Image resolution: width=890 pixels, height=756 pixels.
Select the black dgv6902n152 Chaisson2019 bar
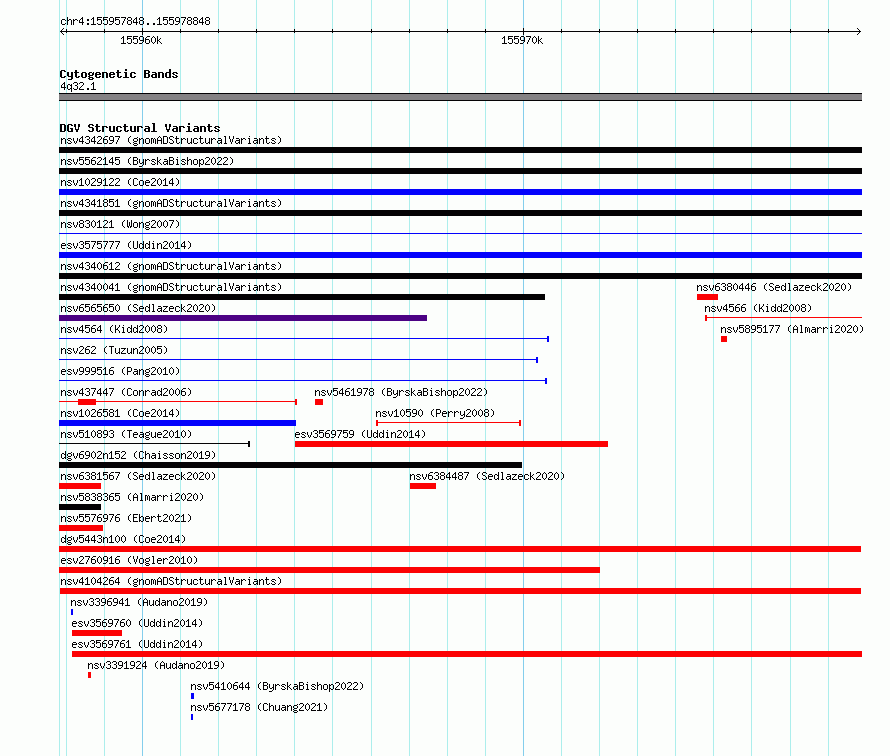pos(291,465)
